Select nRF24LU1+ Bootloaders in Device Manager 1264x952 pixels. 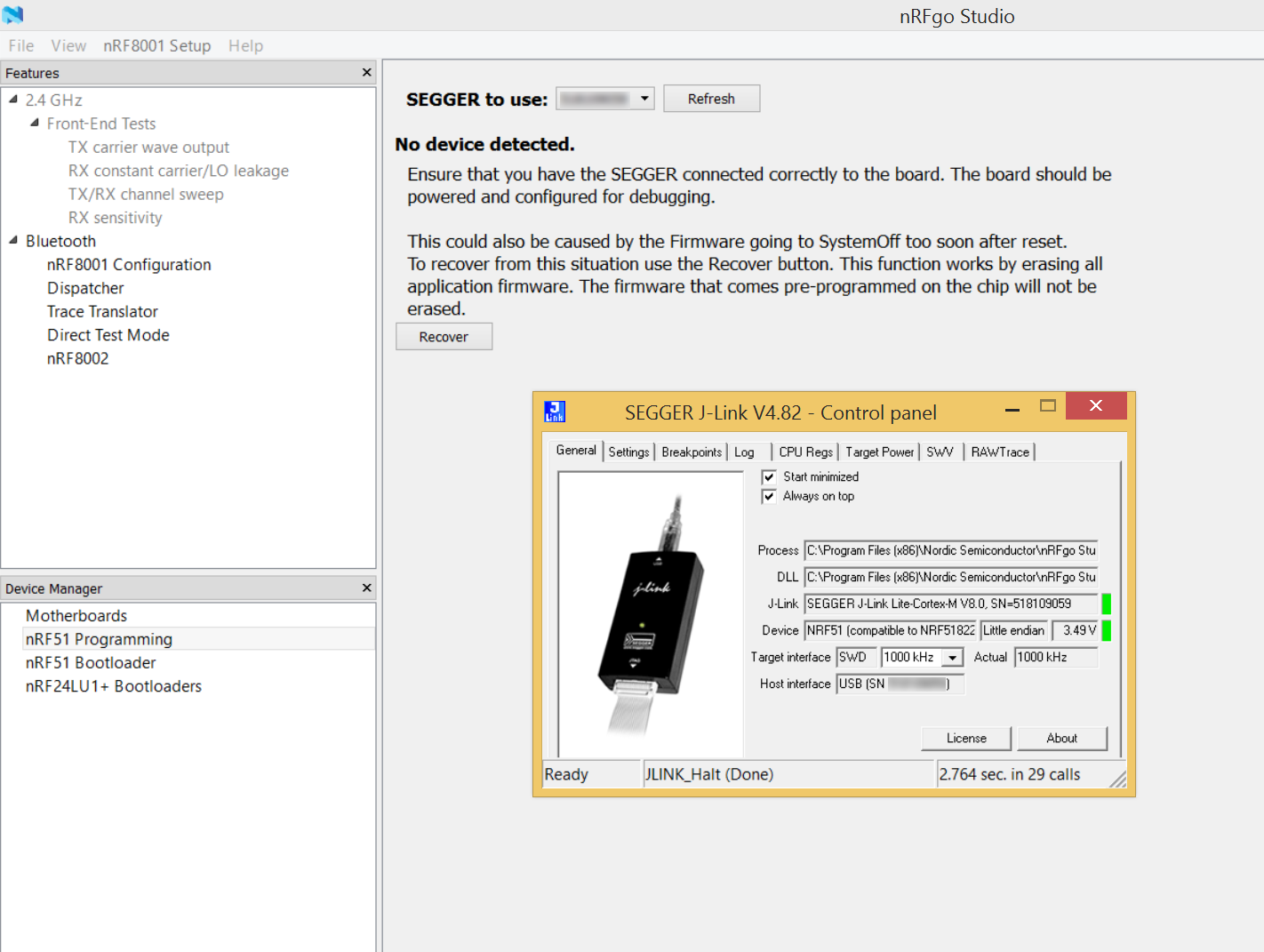point(114,686)
